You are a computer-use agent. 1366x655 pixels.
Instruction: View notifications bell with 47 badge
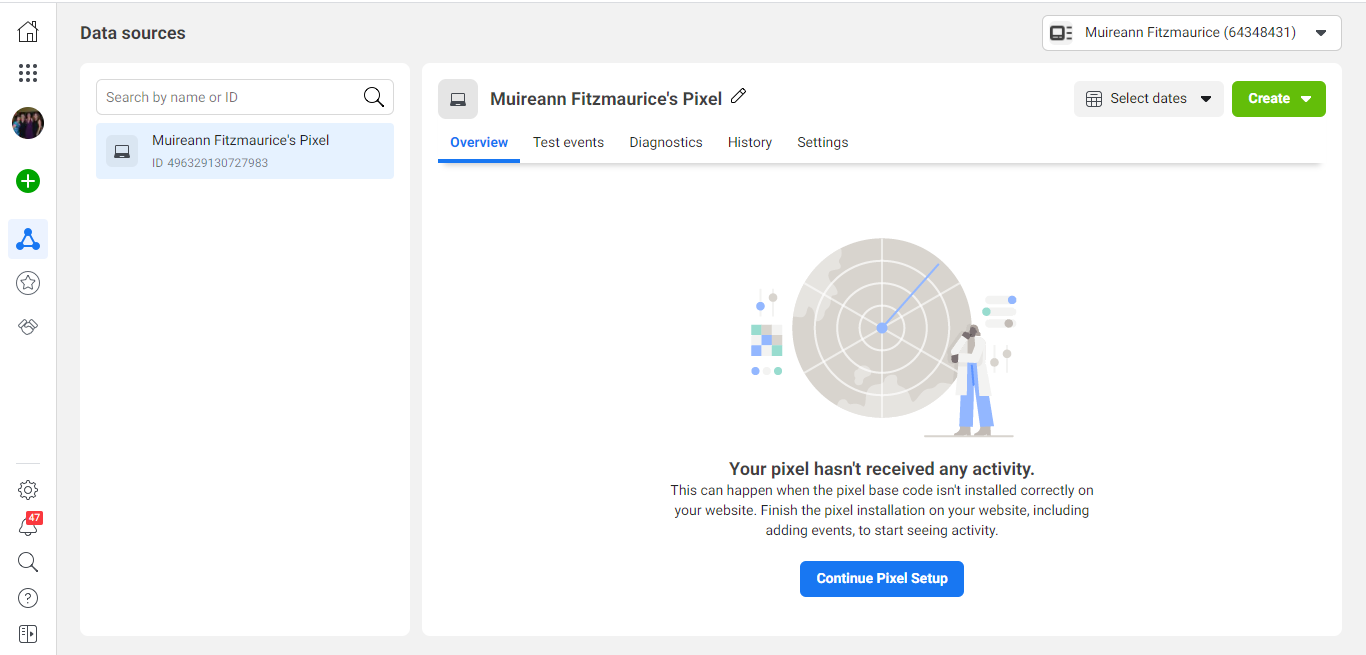(28, 526)
